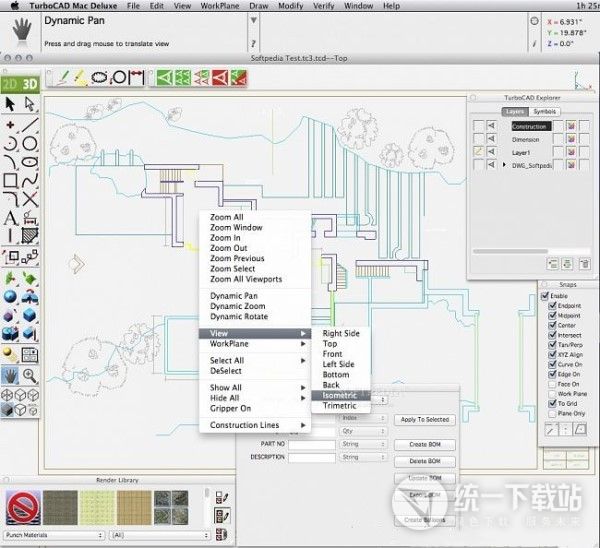Select the Dynamic Pan hand tool
Screen dimensions: 600x548
tap(10, 376)
